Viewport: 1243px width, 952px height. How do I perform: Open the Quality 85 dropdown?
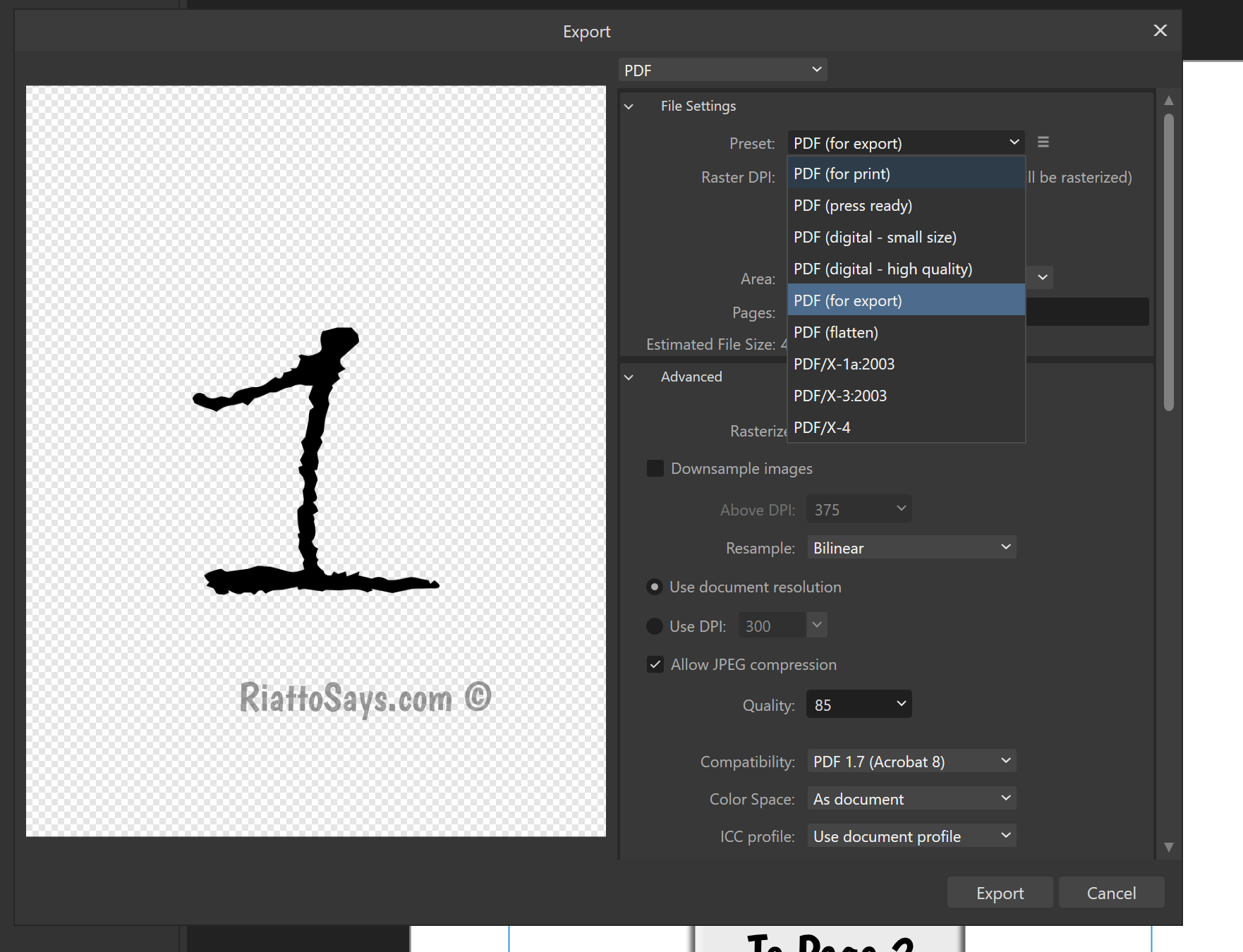click(859, 704)
